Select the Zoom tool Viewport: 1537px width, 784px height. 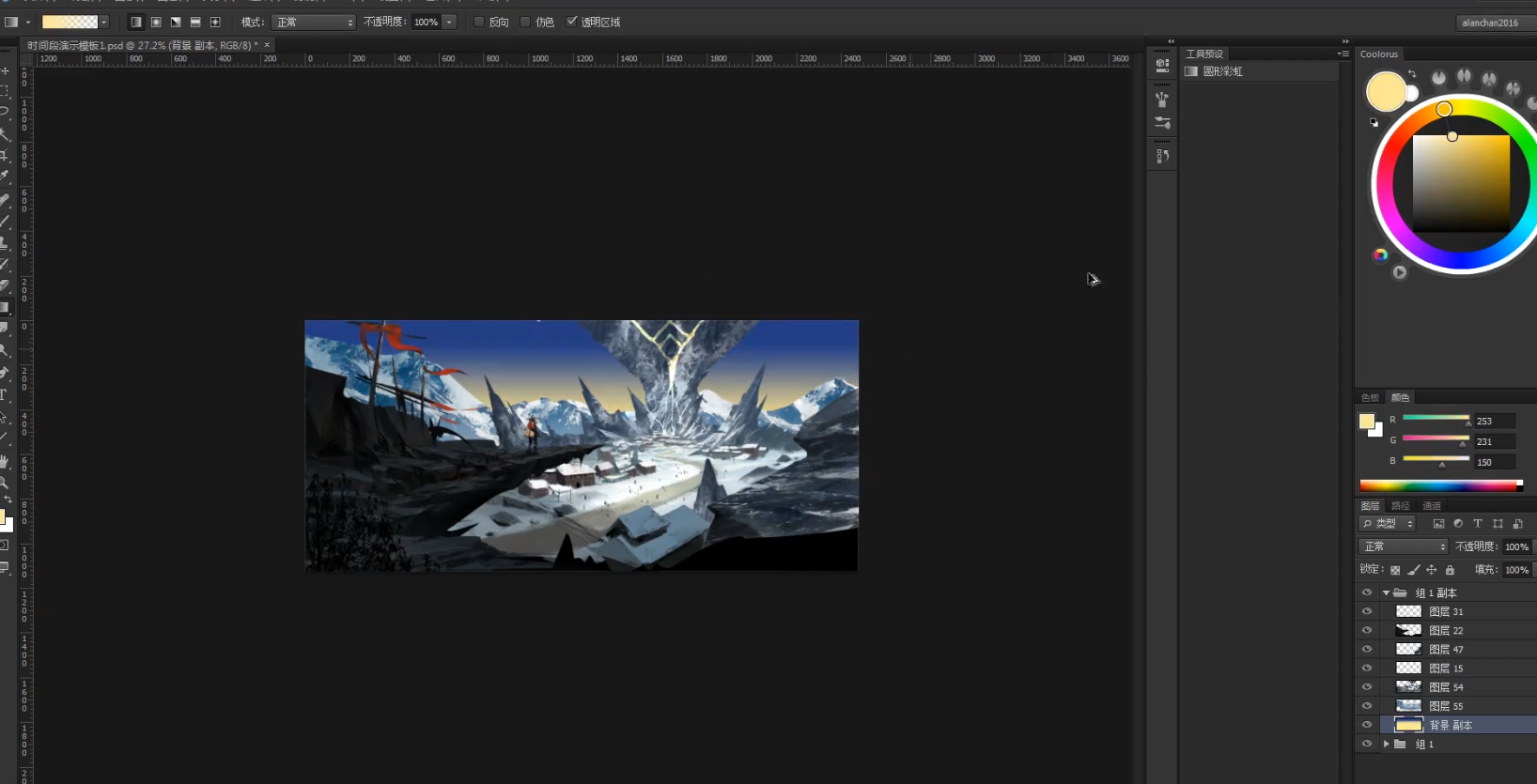[x=5, y=483]
